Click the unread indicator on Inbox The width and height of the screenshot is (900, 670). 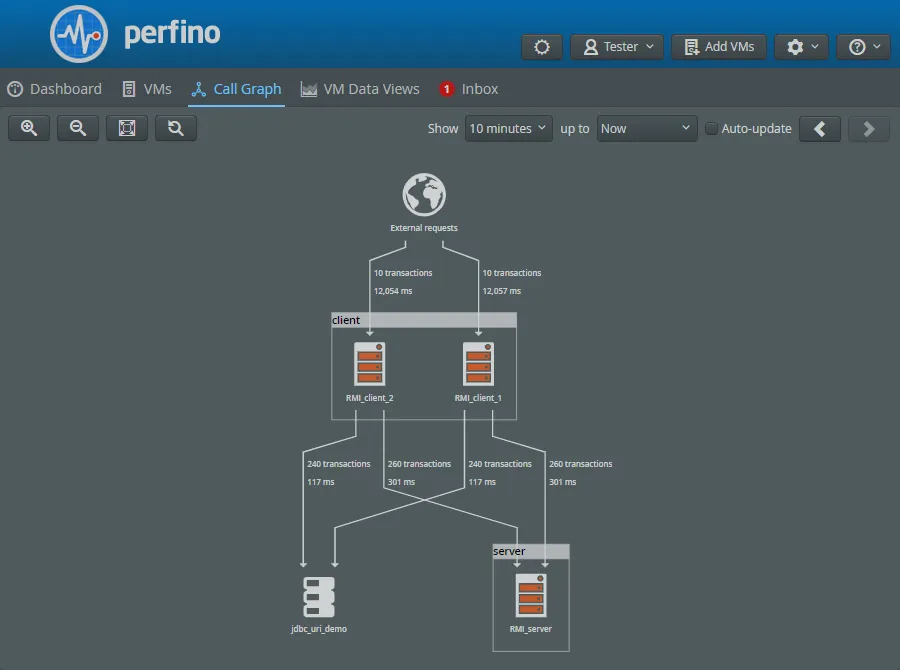pos(445,88)
